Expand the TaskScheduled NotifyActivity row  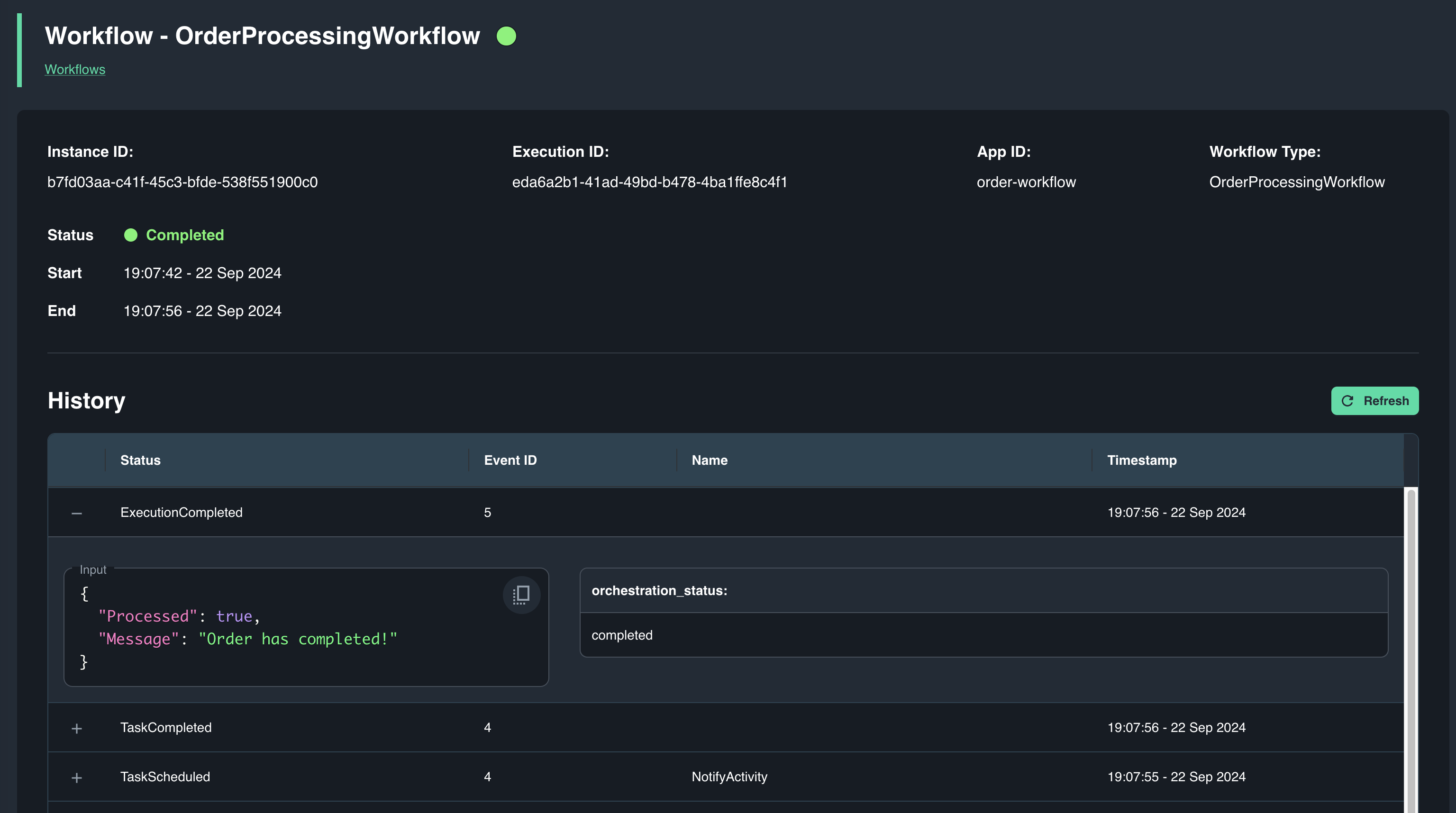tap(77, 777)
